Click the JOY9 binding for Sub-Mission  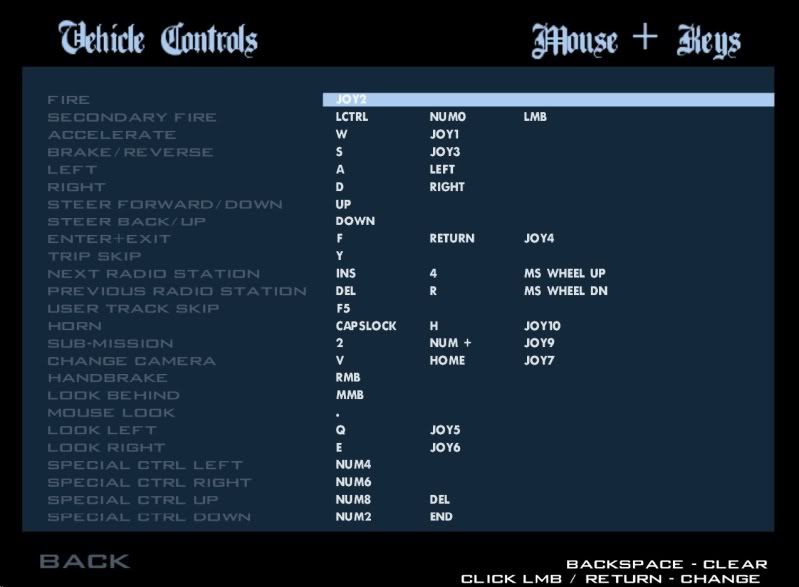point(539,343)
